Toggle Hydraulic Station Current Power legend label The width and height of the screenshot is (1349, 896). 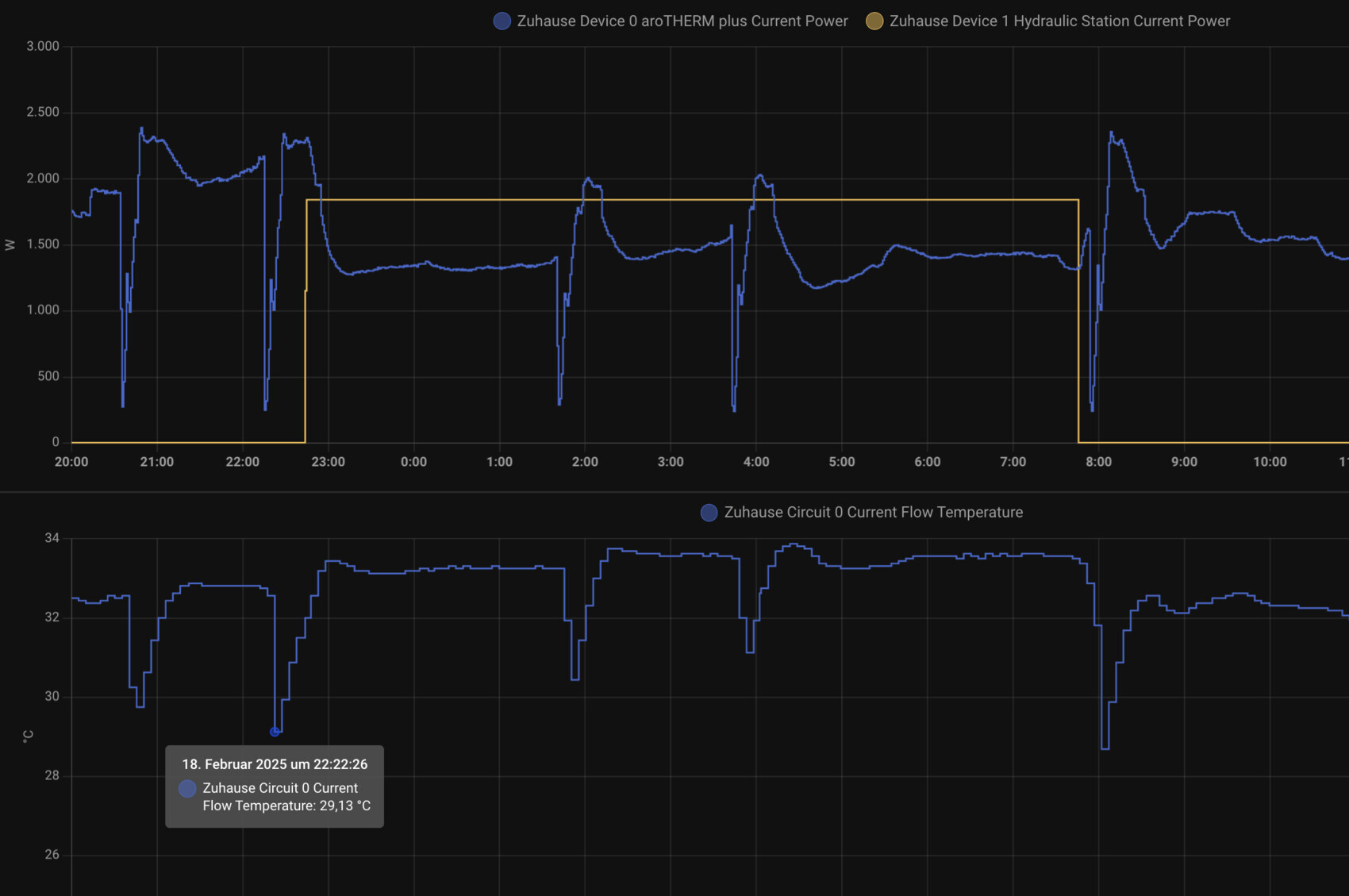pos(1059,21)
